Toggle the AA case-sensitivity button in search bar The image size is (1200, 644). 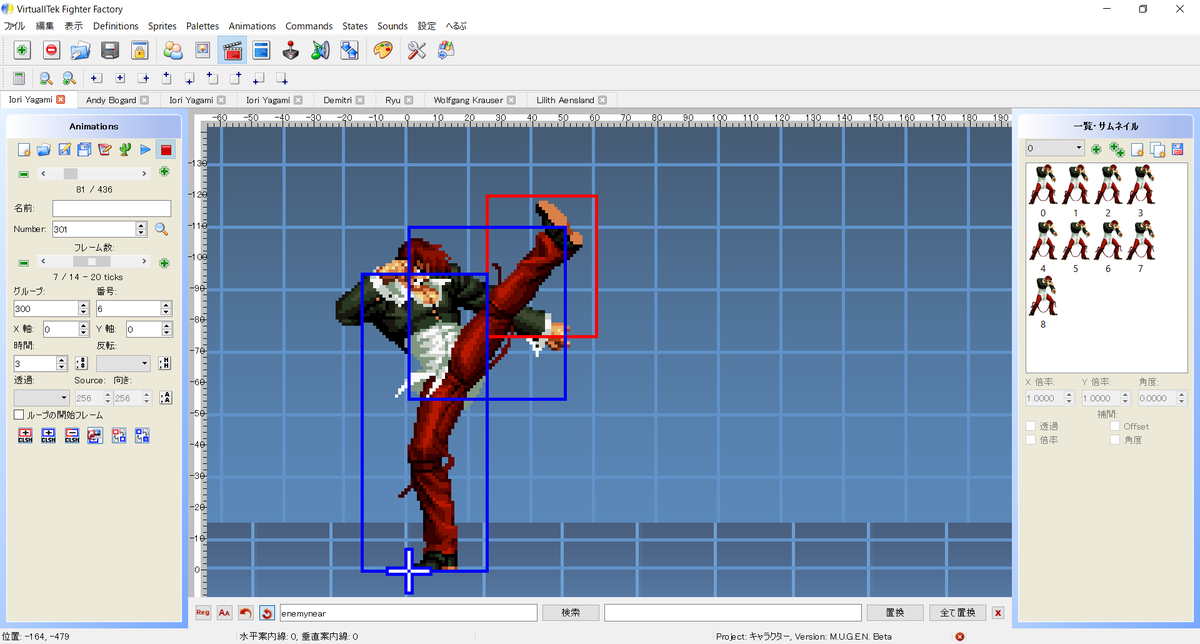coord(225,612)
